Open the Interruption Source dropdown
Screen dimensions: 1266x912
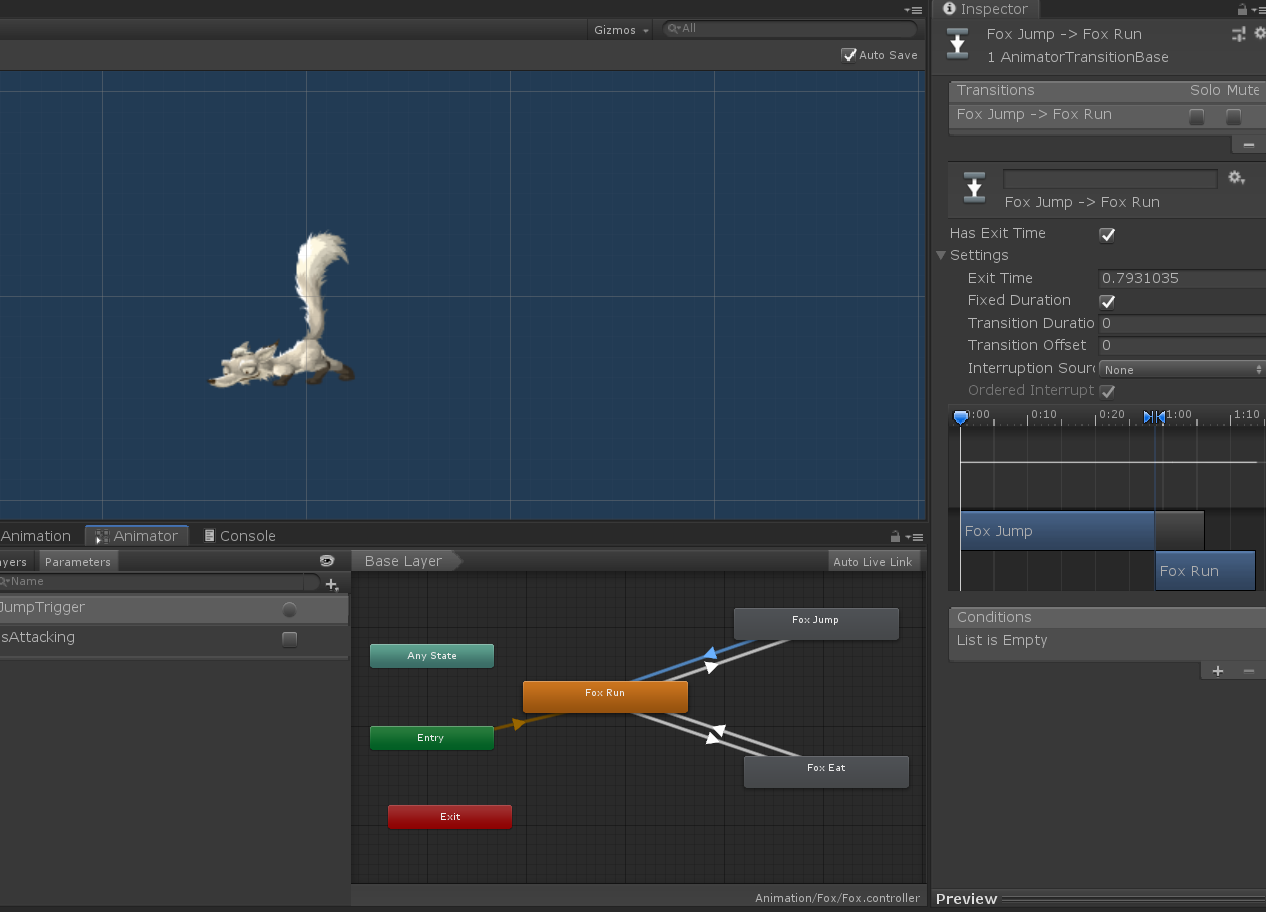tap(1183, 369)
